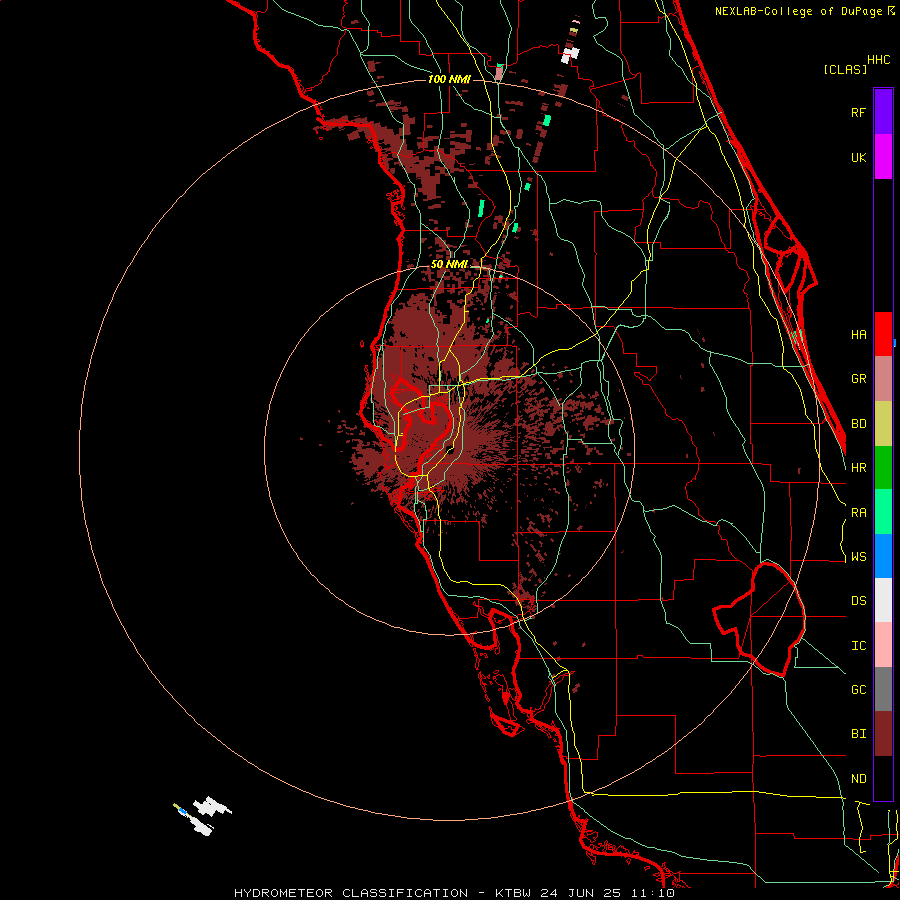This screenshot has height=900, width=900.
Task: Pick the mint green RA legend swatch
Action: coord(883,512)
